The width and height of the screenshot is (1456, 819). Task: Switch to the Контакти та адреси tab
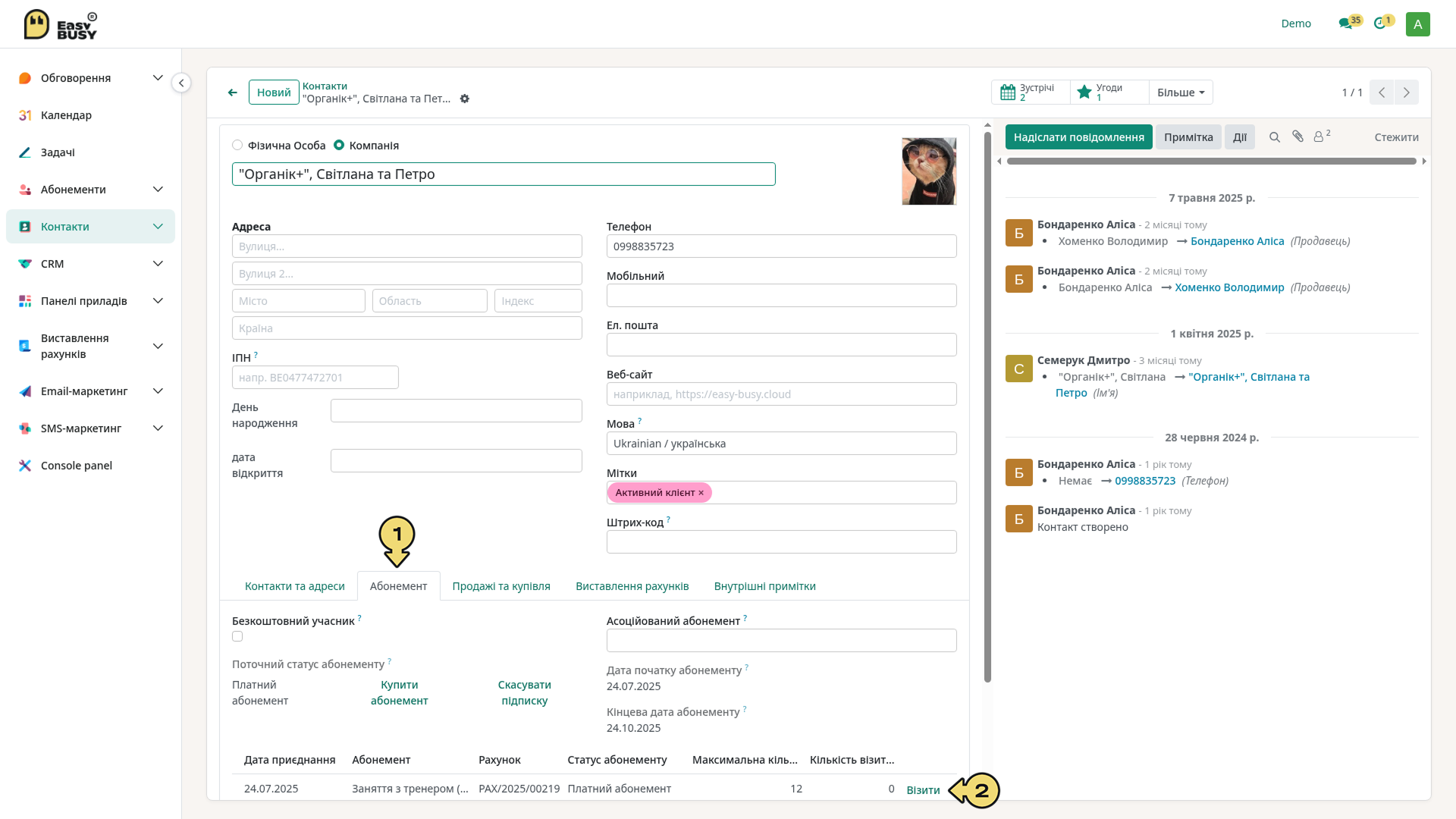pyautogui.click(x=294, y=586)
